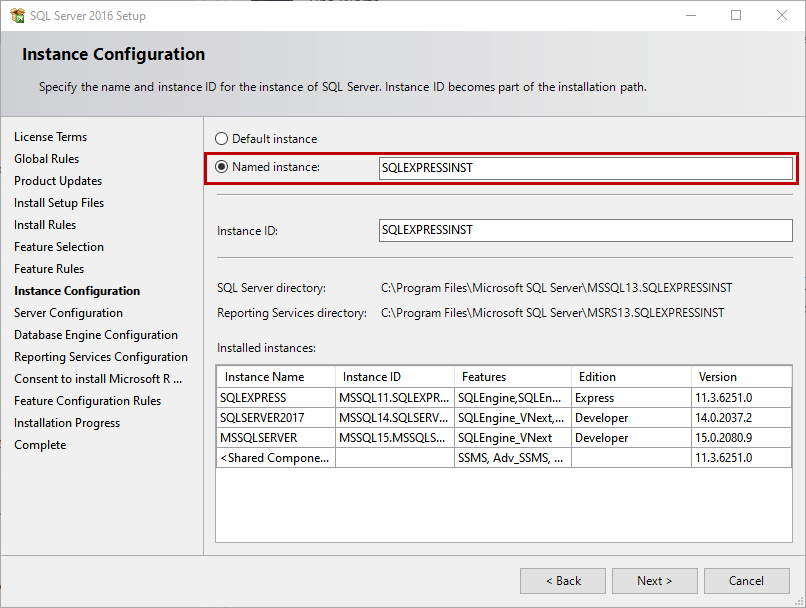Click the Instance ID text field

click(585, 230)
